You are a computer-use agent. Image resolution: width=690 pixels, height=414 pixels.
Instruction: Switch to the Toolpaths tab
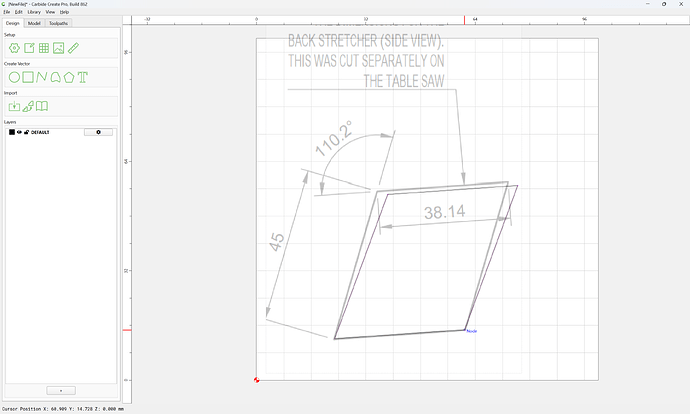coord(59,23)
